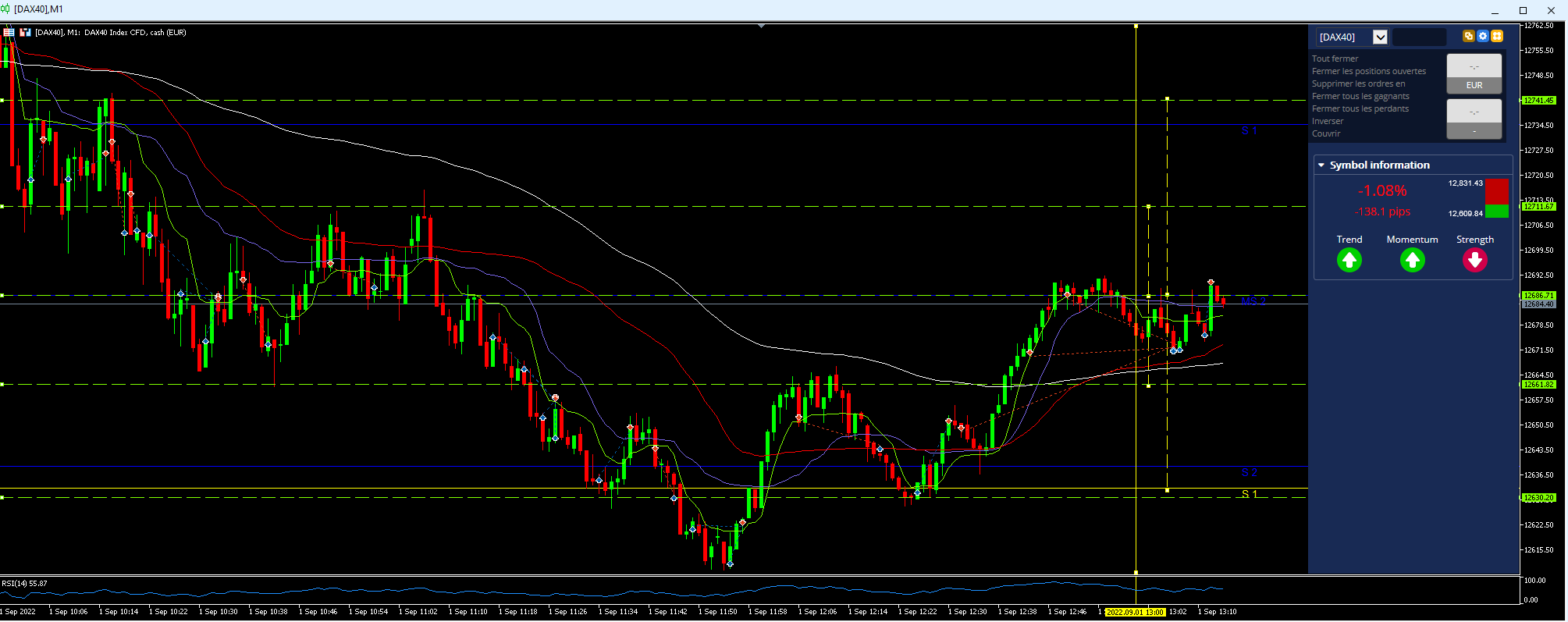Viewport: 1568px width, 622px height.
Task: Collapse the Symbol information section
Action: pyautogui.click(x=1321, y=165)
